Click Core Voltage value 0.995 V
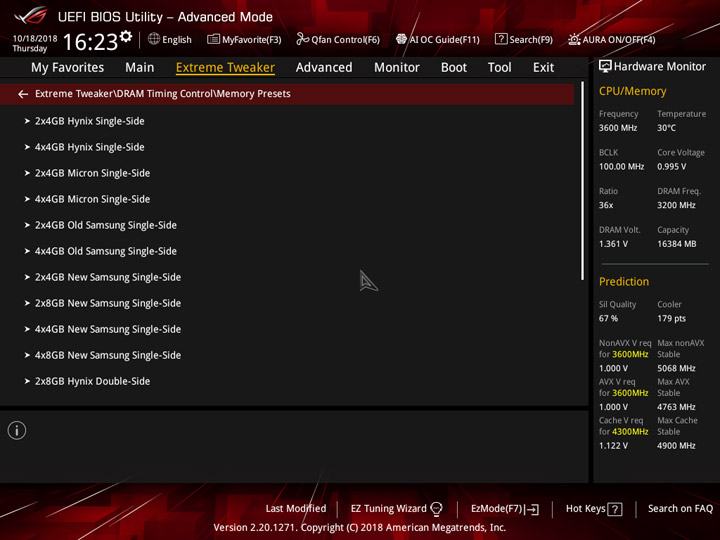Image resolution: width=720 pixels, height=540 pixels. pos(671,167)
